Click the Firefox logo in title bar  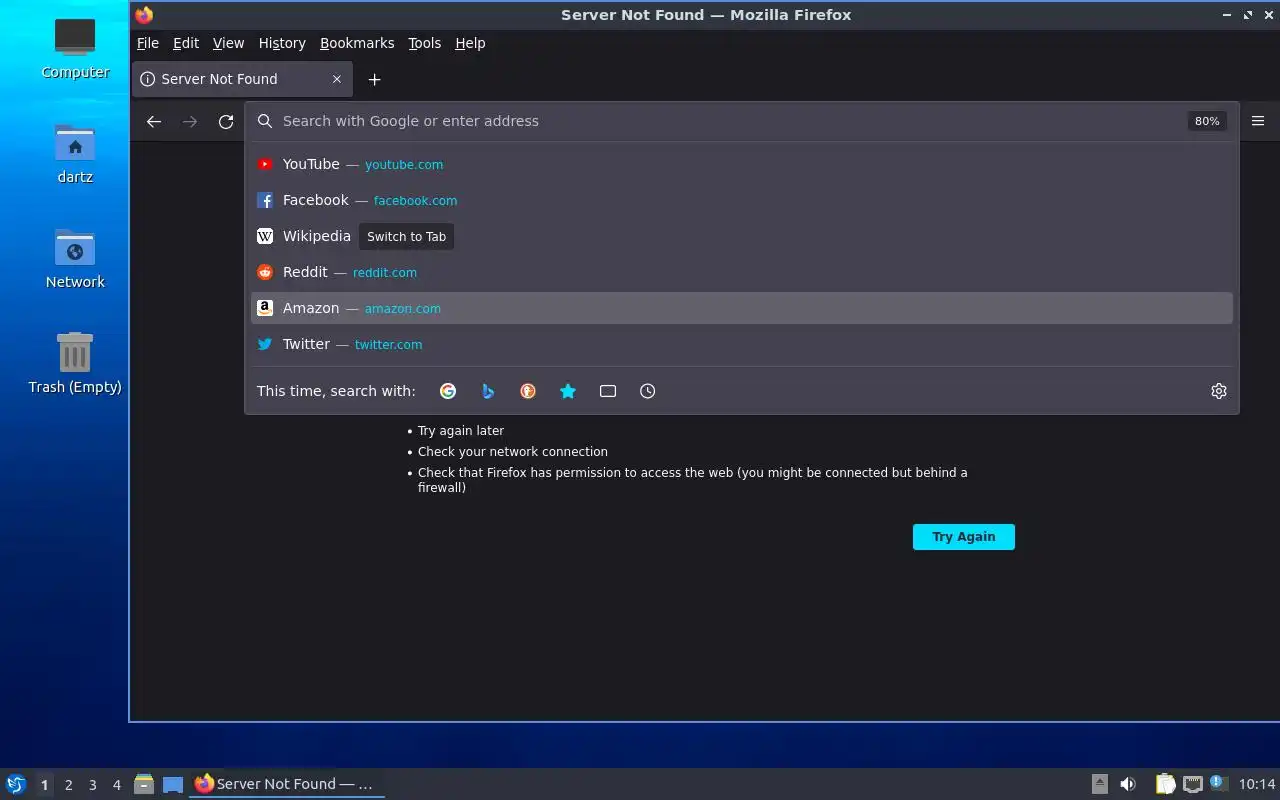click(x=145, y=15)
